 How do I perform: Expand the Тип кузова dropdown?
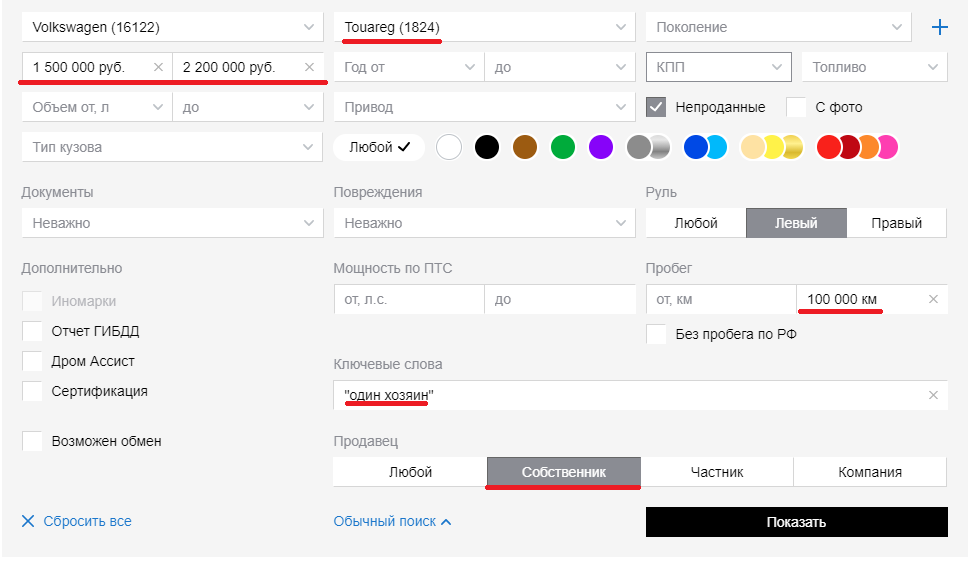pos(171,147)
